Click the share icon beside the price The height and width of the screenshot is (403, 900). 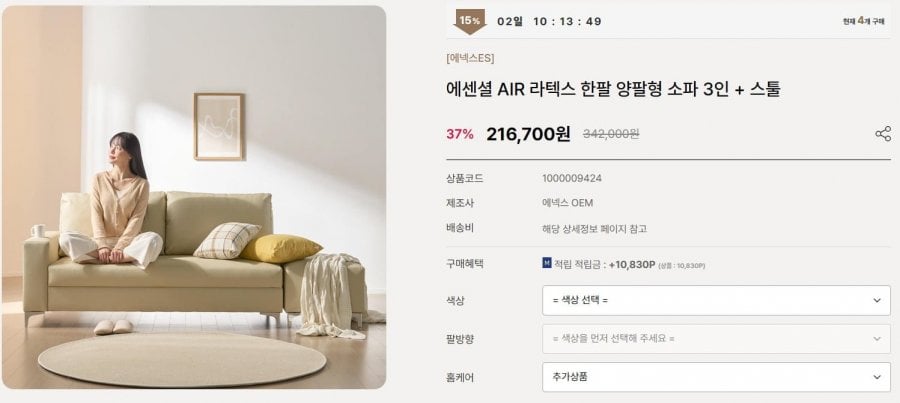[x=883, y=134]
